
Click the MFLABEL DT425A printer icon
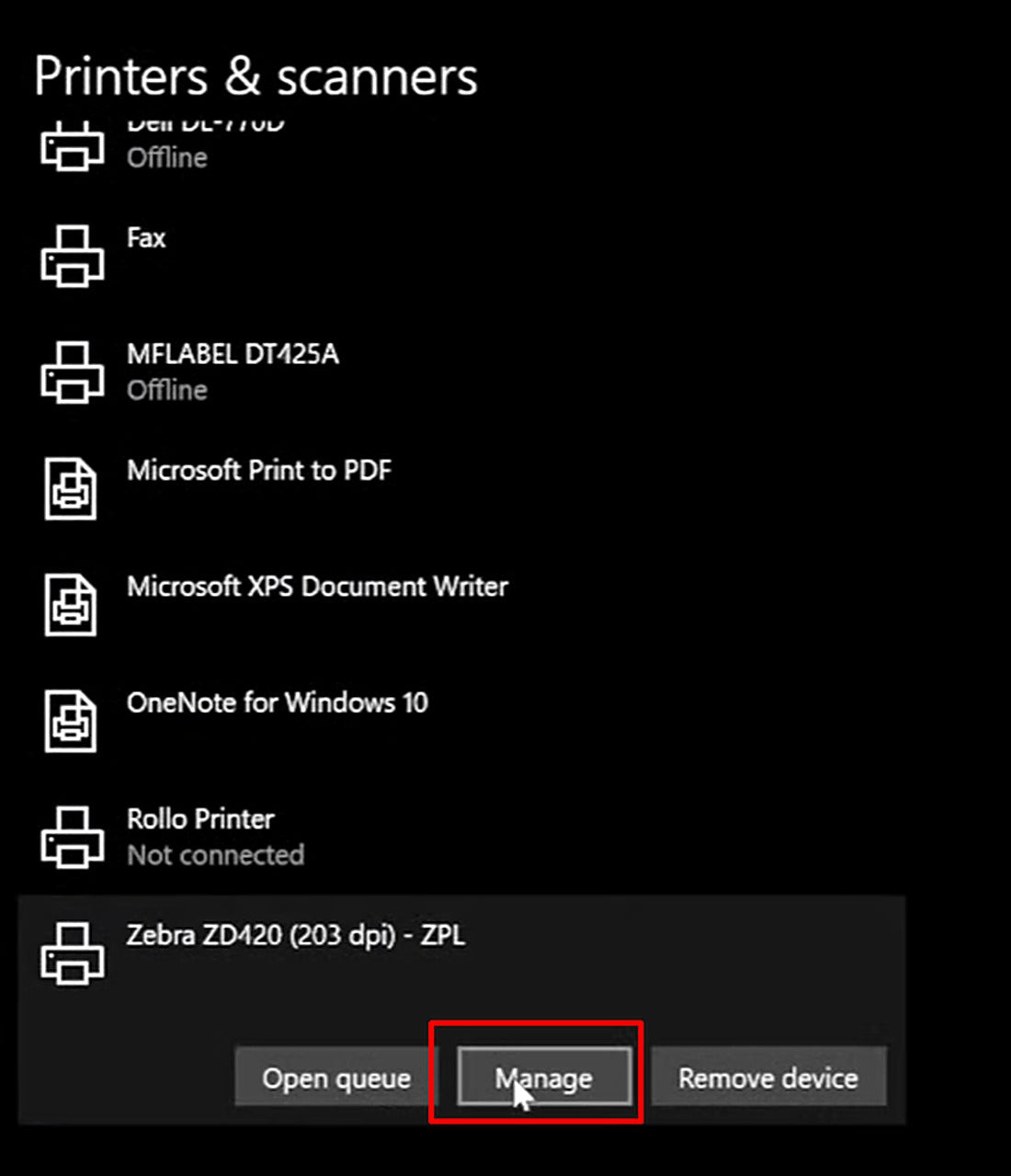(x=72, y=372)
